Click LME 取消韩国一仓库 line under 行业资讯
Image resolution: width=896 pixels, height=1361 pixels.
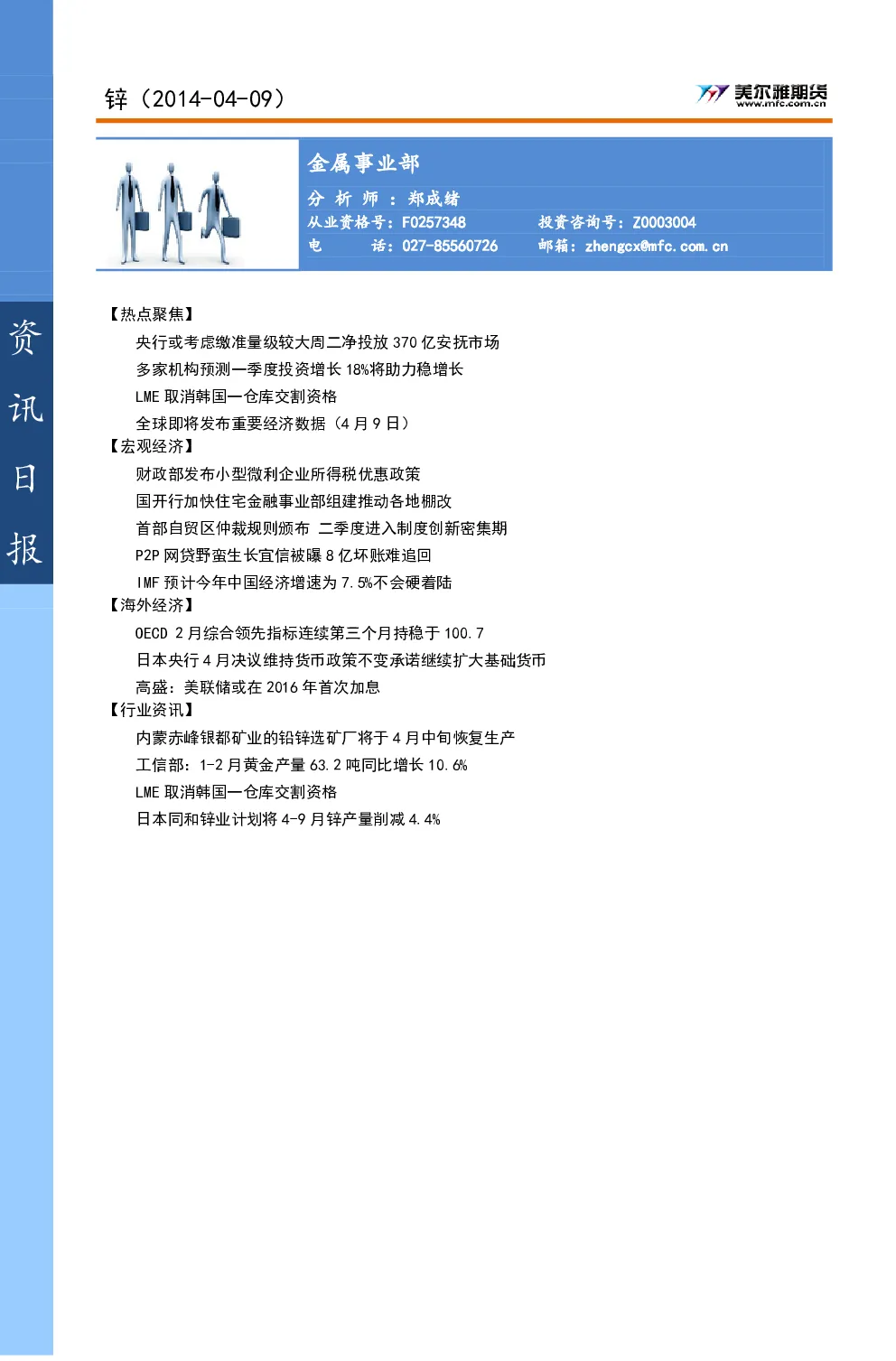point(236,792)
